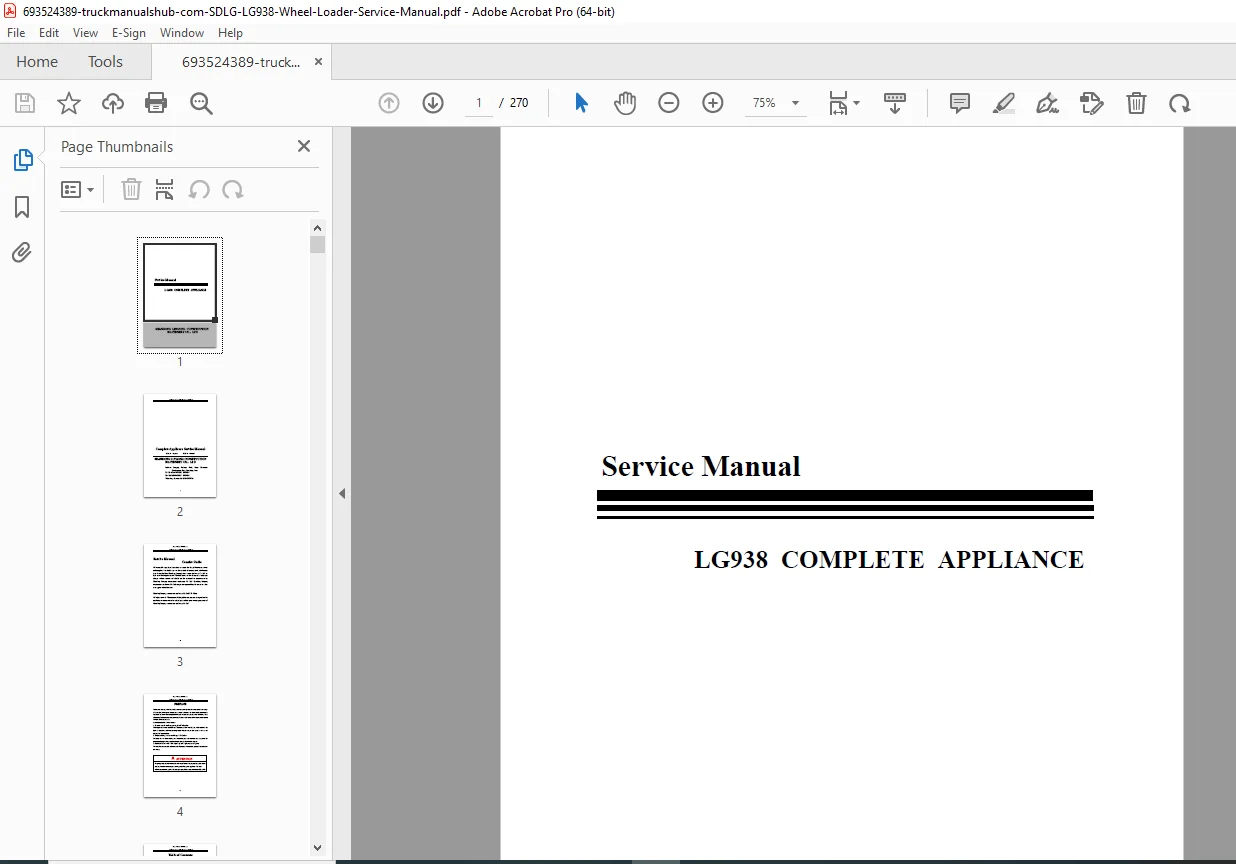Select the 693524389-truck document tab
This screenshot has width=1236, height=864.
click(240, 62)
